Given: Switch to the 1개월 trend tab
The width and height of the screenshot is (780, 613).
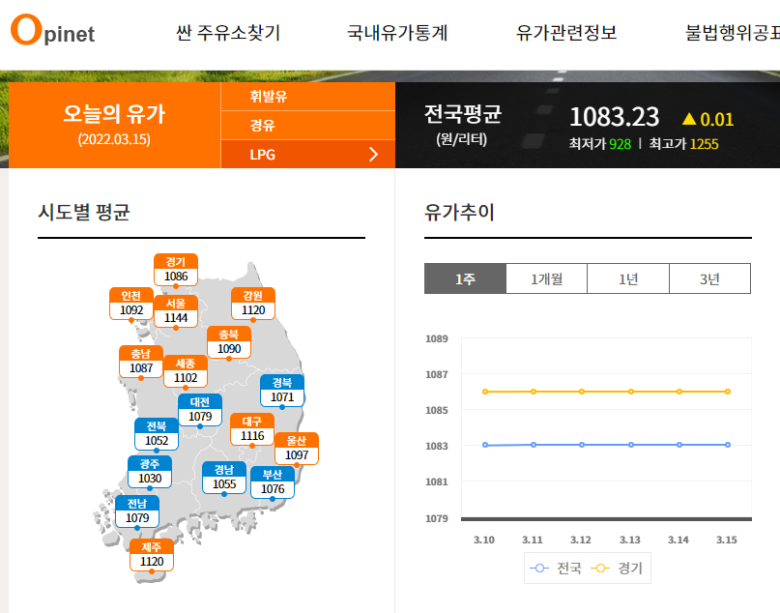Looking at the screenshot, I should pyautogui.click(x=546, y=279).
